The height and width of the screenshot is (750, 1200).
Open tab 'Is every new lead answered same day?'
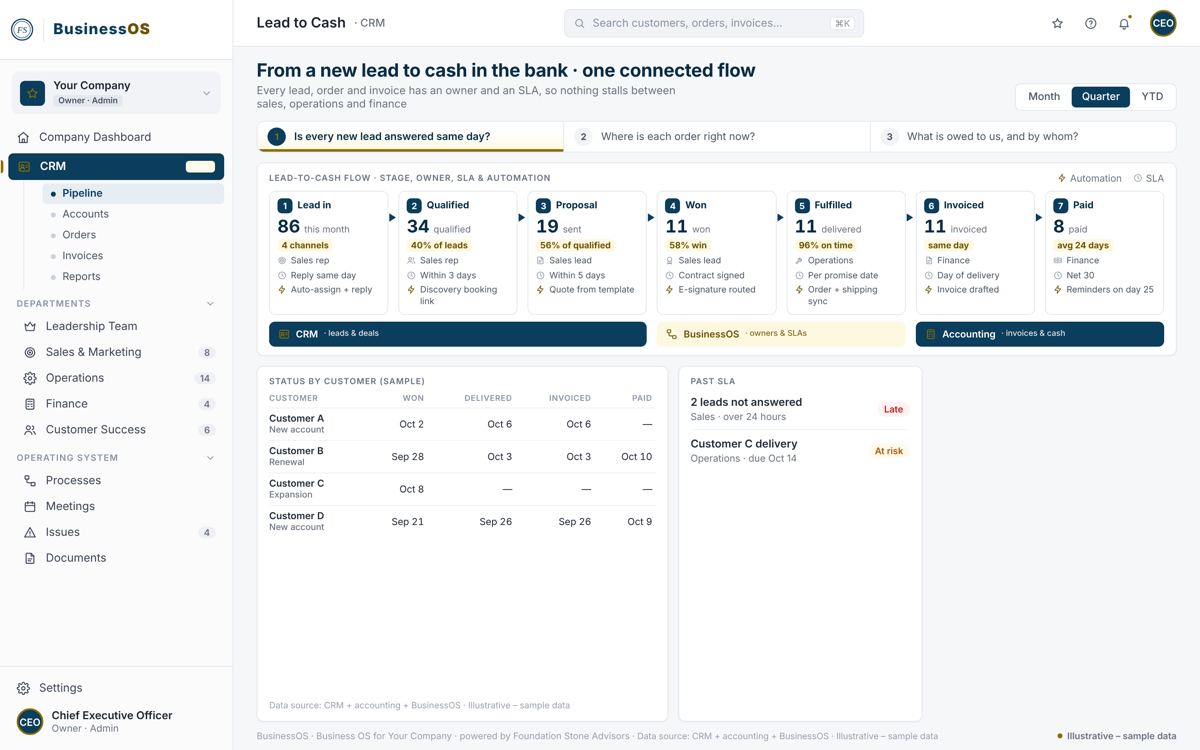pyautogui.click(x=410, y=137)
